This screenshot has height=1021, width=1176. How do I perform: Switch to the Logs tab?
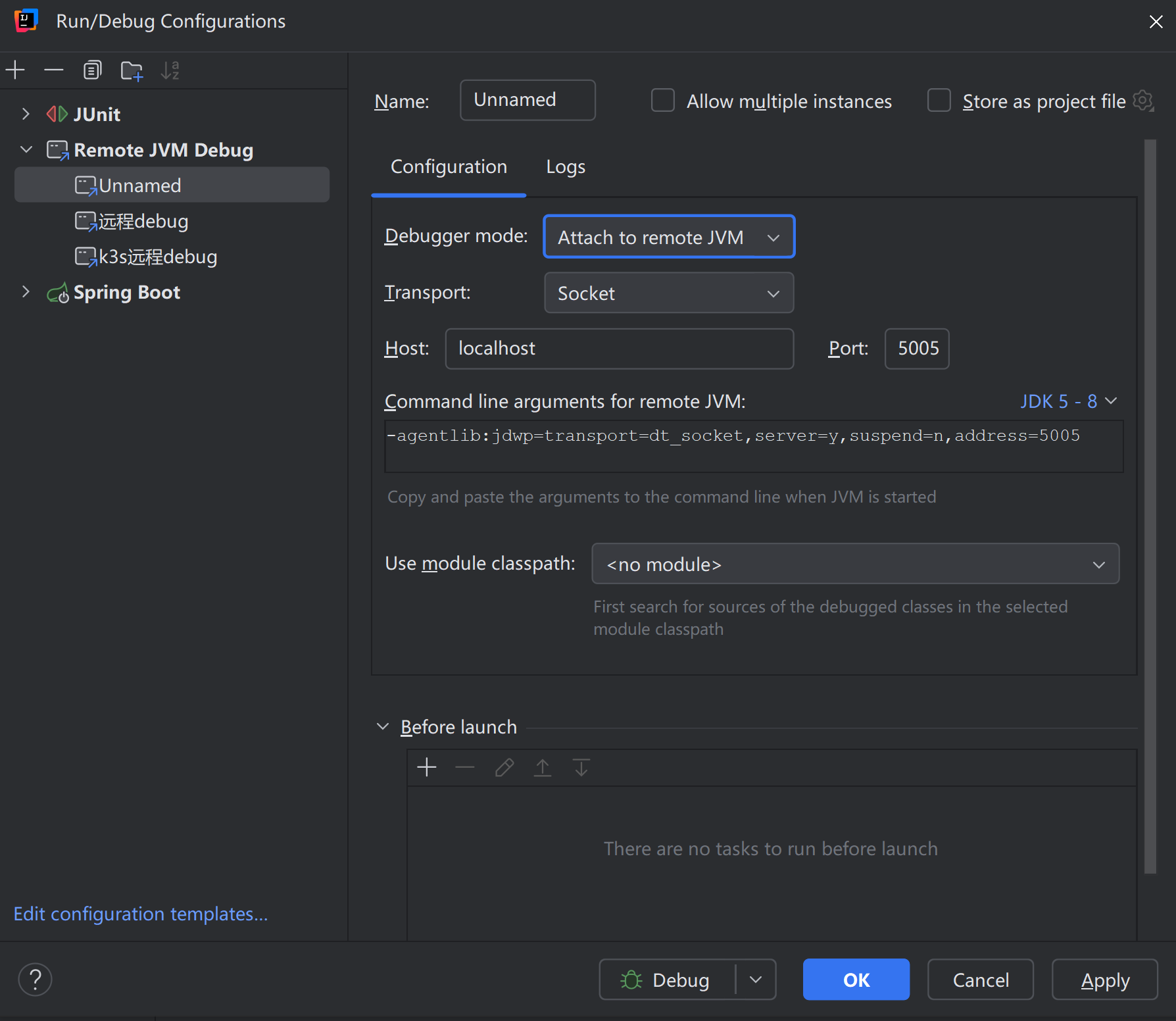pos(565,167)
